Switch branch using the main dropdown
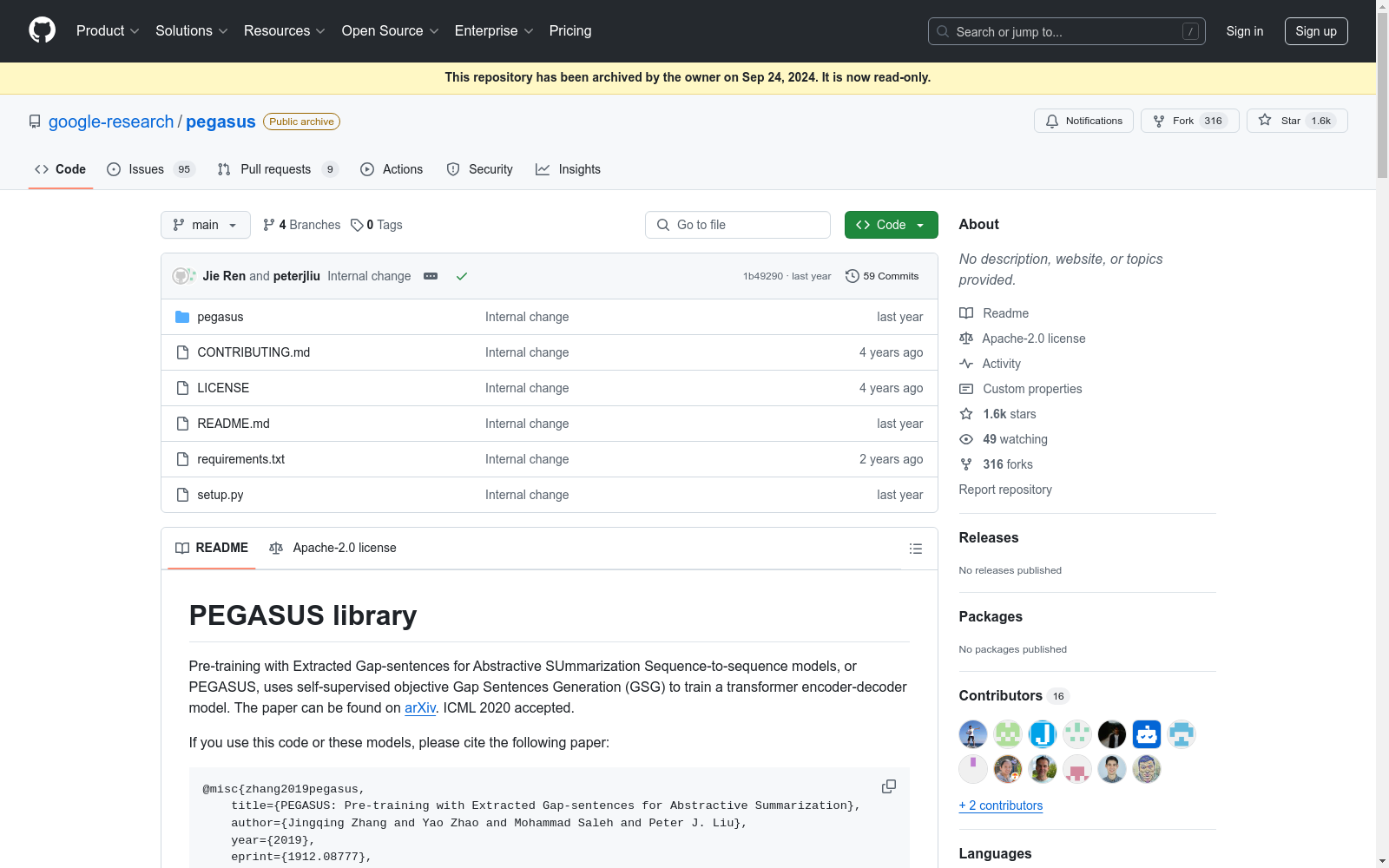Screen dimensions: 1389x868 [206, 225]
